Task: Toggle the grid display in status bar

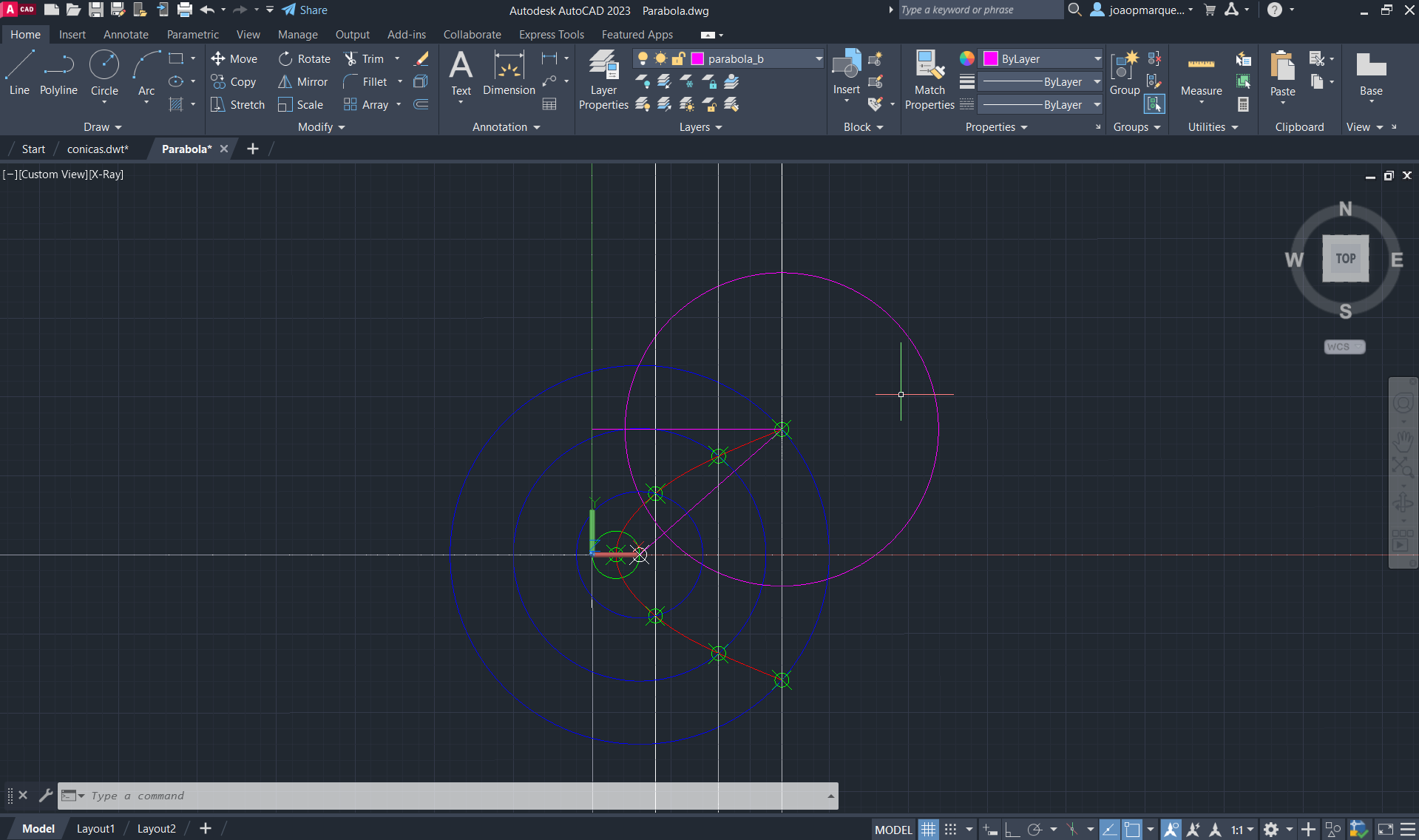Action: coord(928,830)
